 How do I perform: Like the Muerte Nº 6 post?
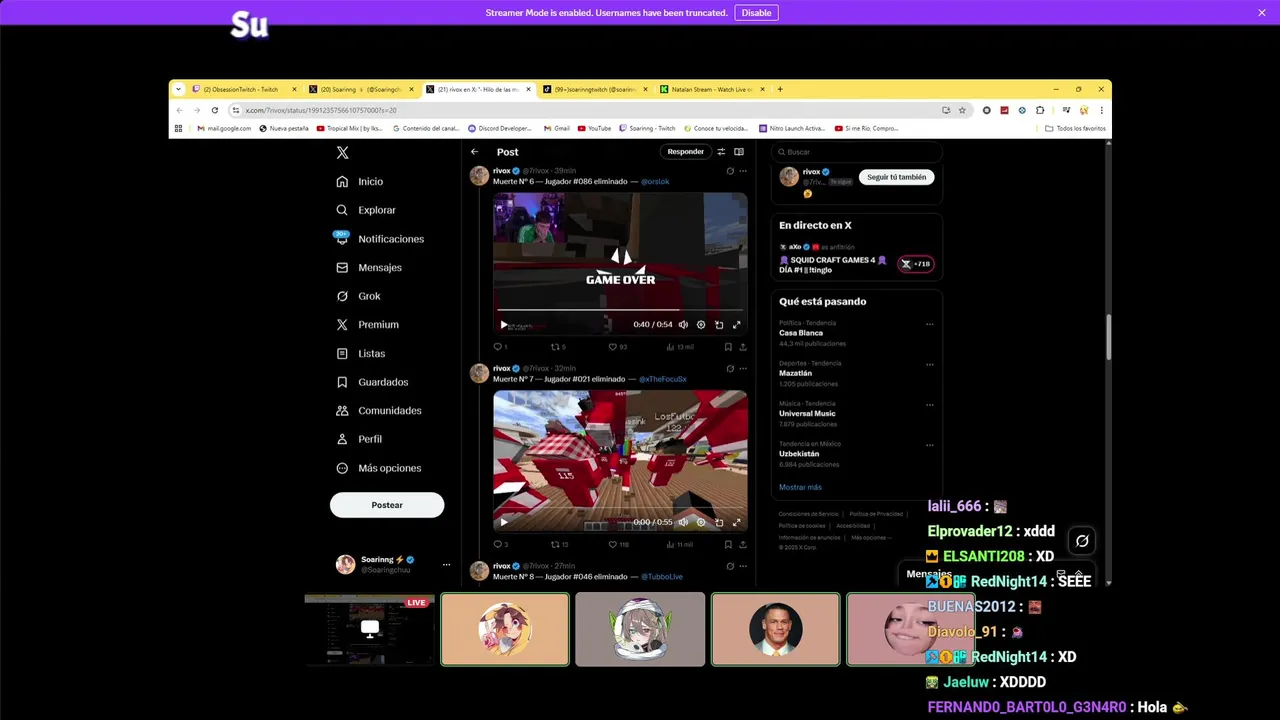[x=617, y=347]
